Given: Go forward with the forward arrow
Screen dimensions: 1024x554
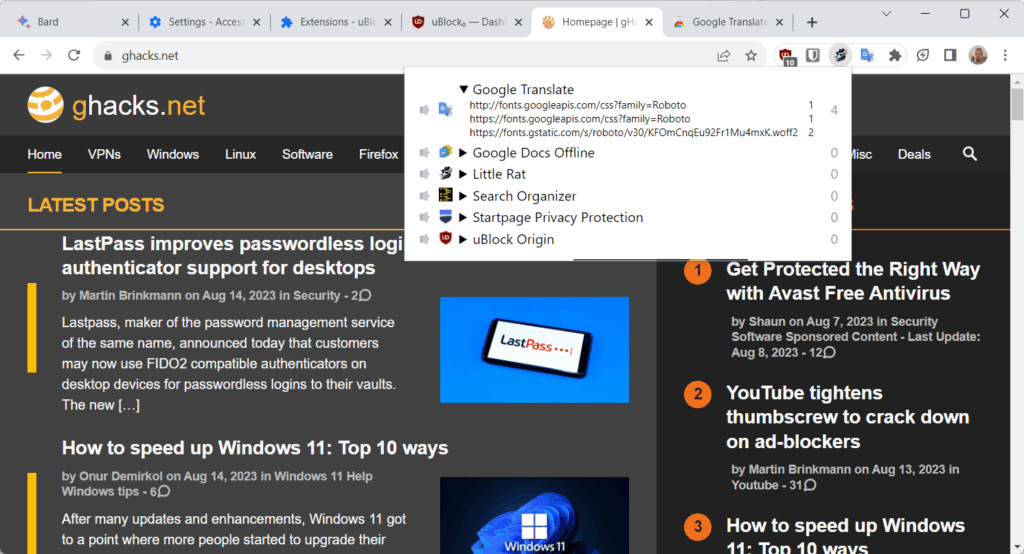Looking at the screenshot, I should [46, 56].
